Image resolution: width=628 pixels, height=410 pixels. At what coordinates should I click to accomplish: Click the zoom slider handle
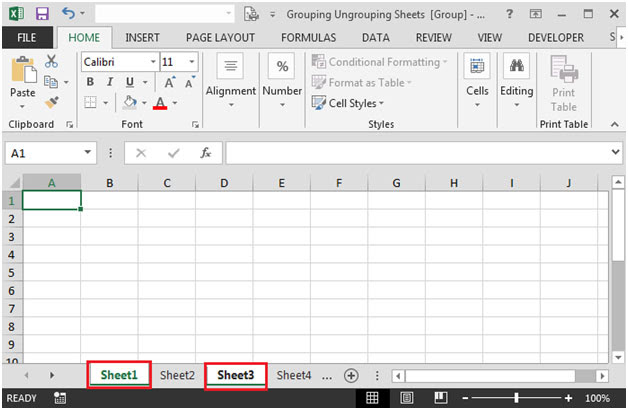pyautogui.click(x=516, y=398)
